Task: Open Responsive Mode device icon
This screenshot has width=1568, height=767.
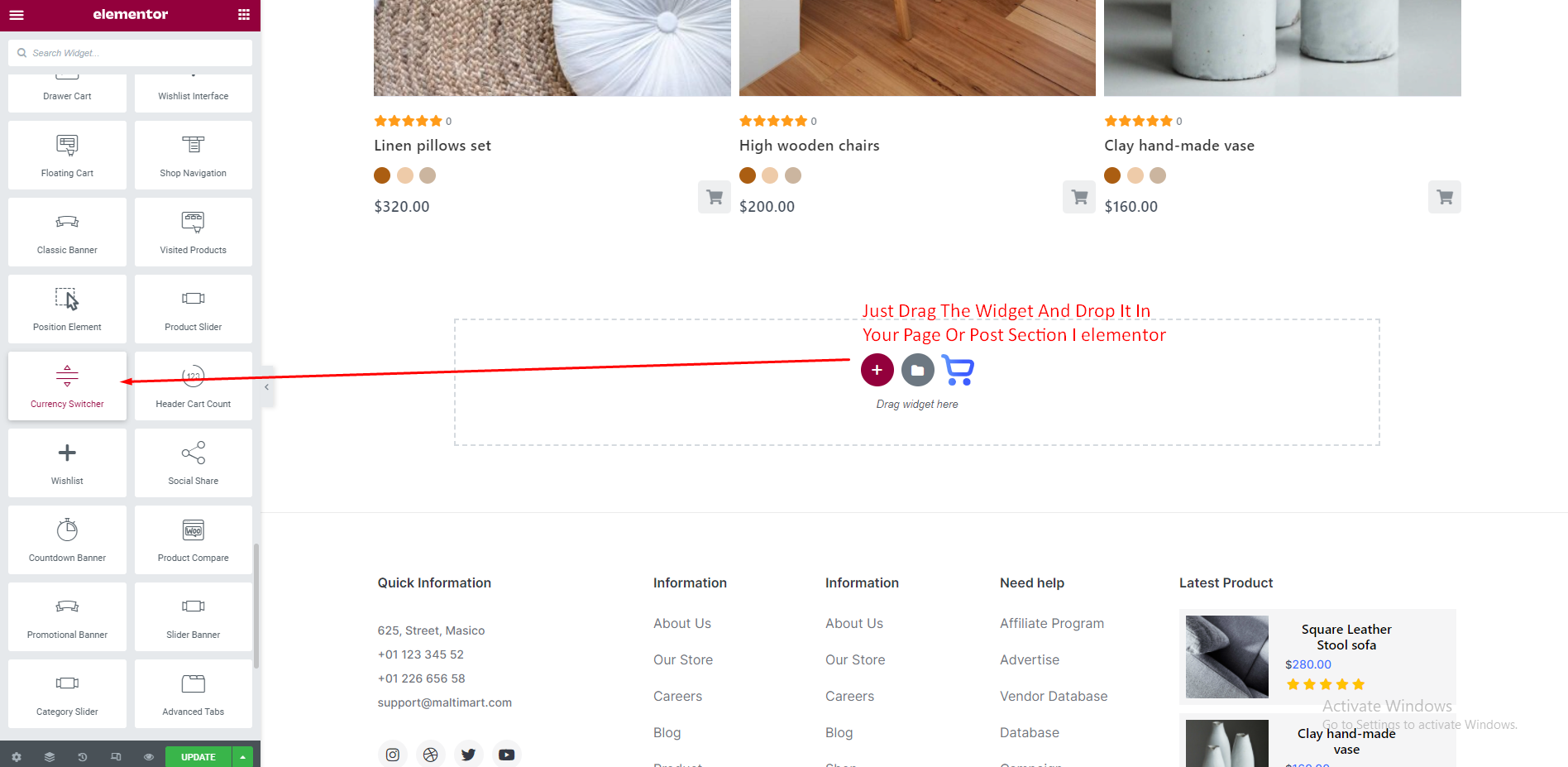Action: (x=116, y=757)
